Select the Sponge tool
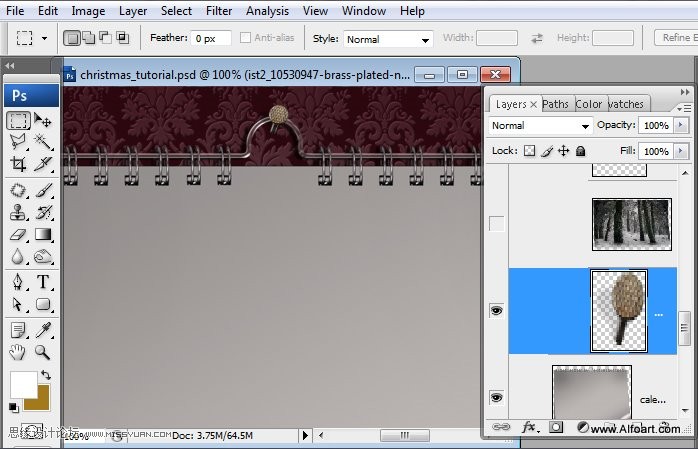 pos(43,256)
